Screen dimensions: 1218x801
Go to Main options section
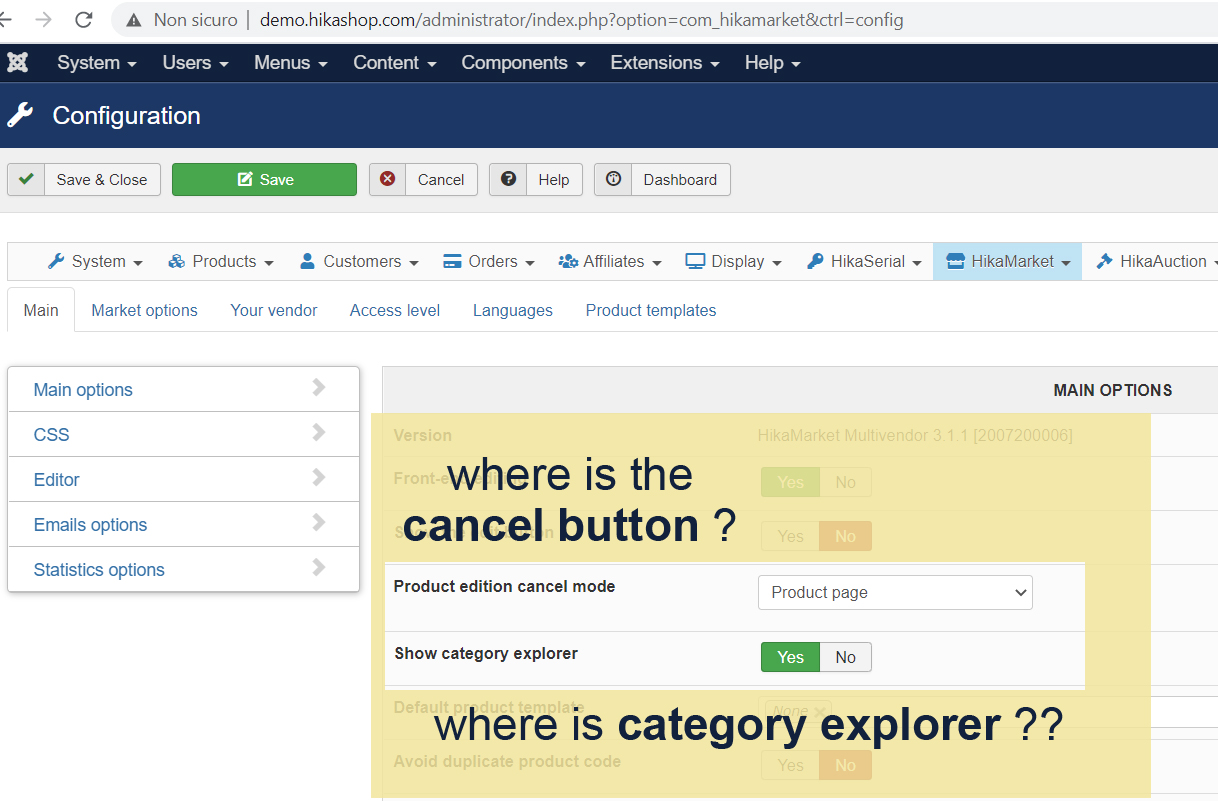pyautogui.click(x=183, y=389)
